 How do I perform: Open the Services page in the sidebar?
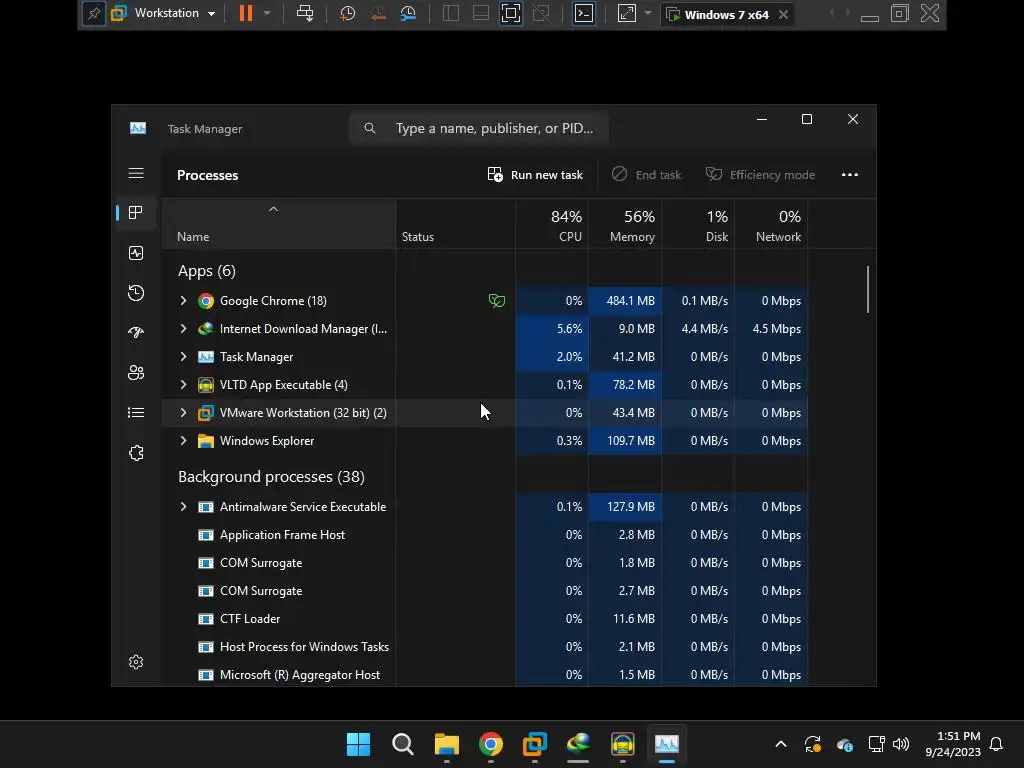(136, 453)
